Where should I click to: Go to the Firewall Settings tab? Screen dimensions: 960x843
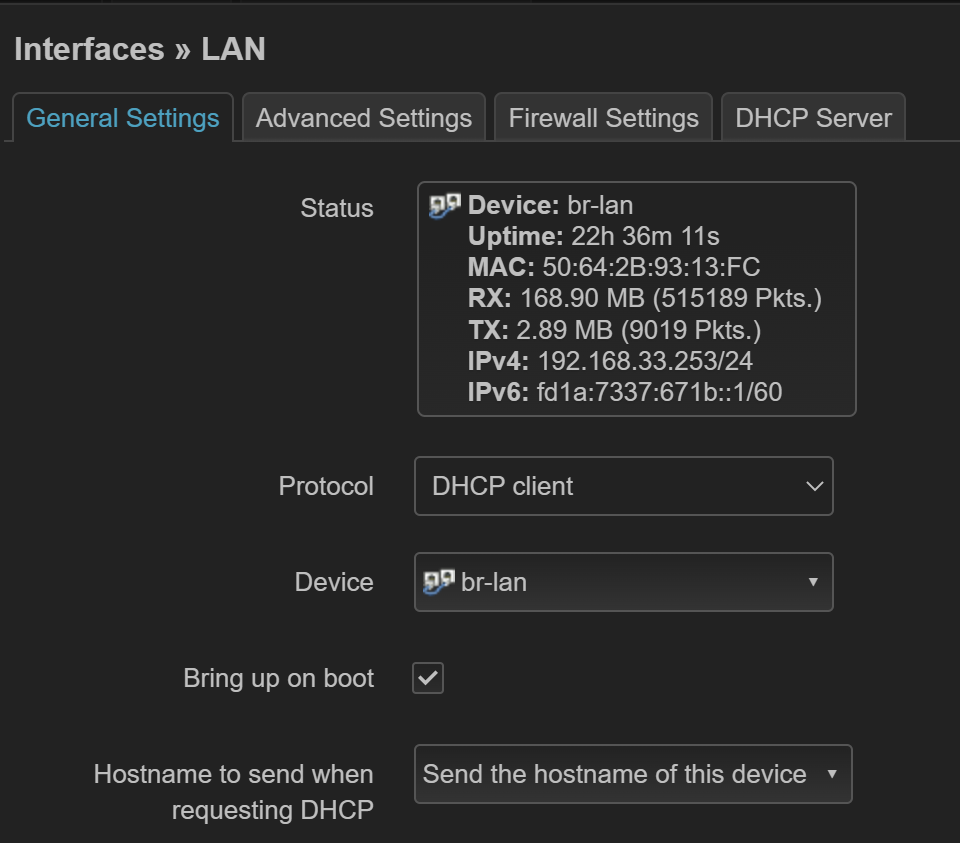tap(603, 118)
